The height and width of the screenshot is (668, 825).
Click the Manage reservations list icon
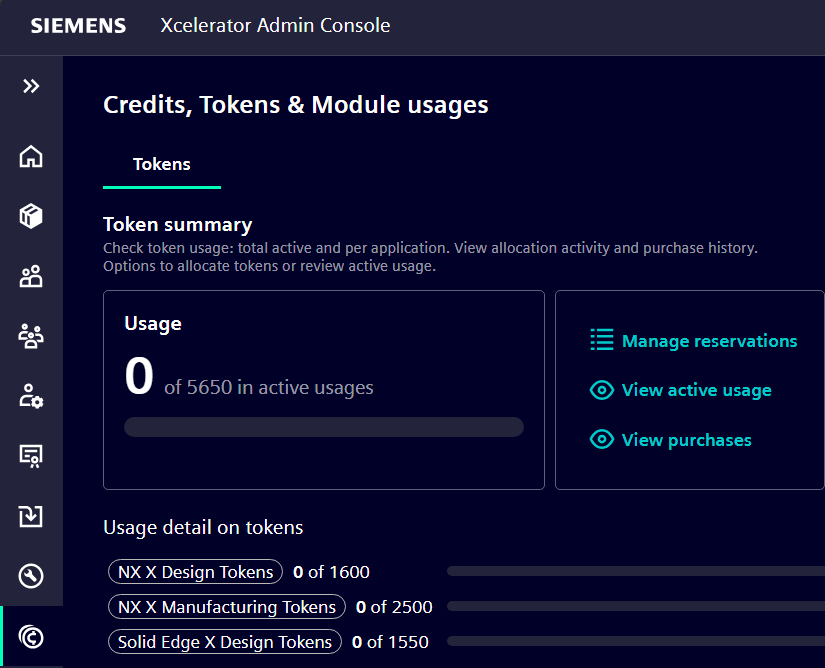point(602,340)
